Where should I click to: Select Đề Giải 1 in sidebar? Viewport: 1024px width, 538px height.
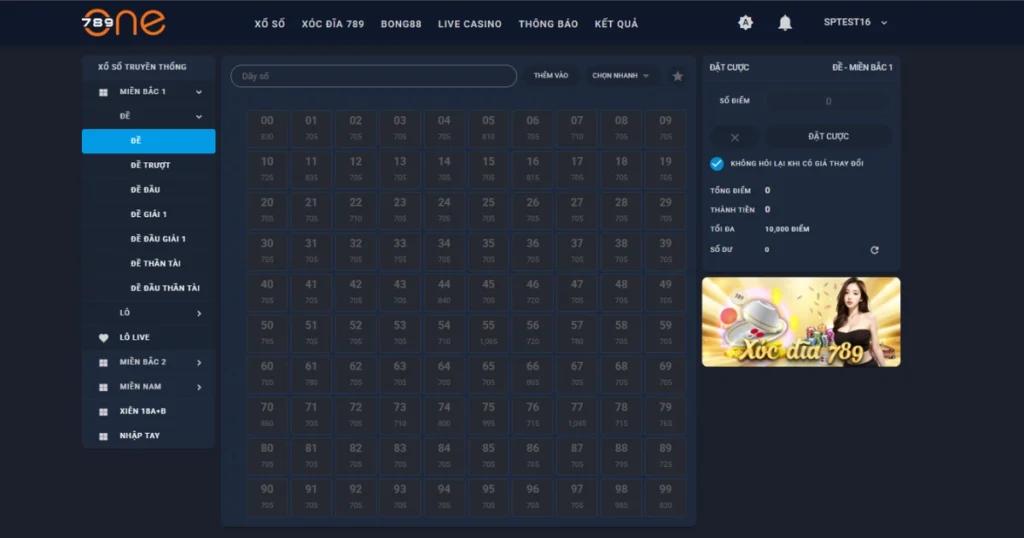pyautogui.click(x=148, y=214)
